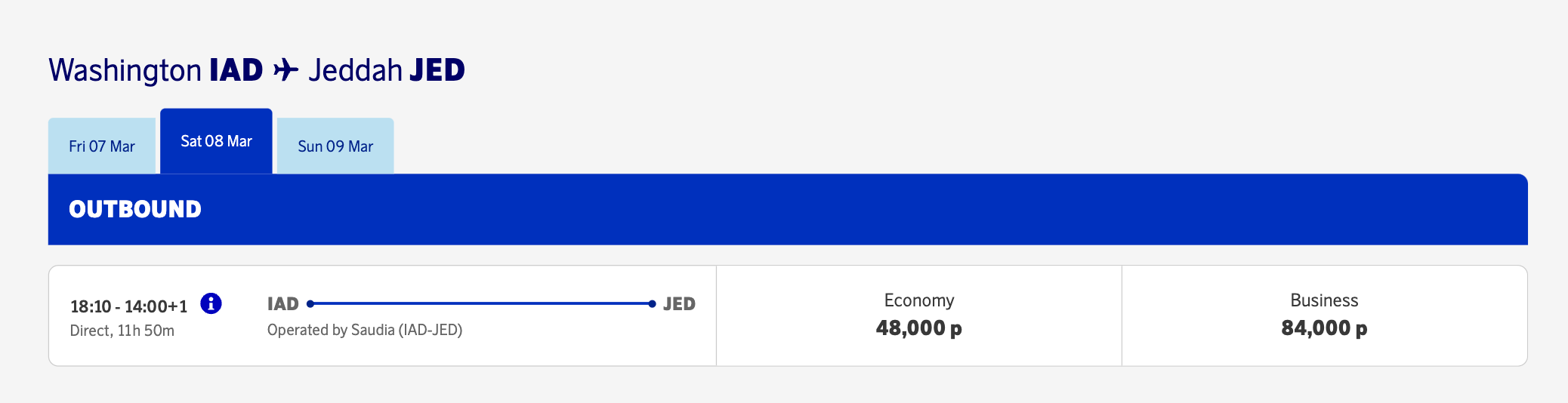Choose the 84,000 p Business price
This screenshot has height=403, width=1568.
1324,328
